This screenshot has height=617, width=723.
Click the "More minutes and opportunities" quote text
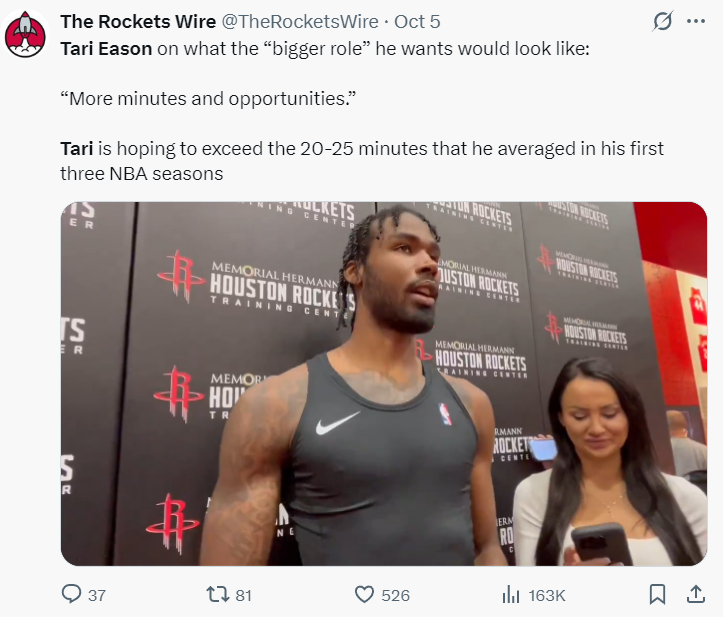pos(208,99)
